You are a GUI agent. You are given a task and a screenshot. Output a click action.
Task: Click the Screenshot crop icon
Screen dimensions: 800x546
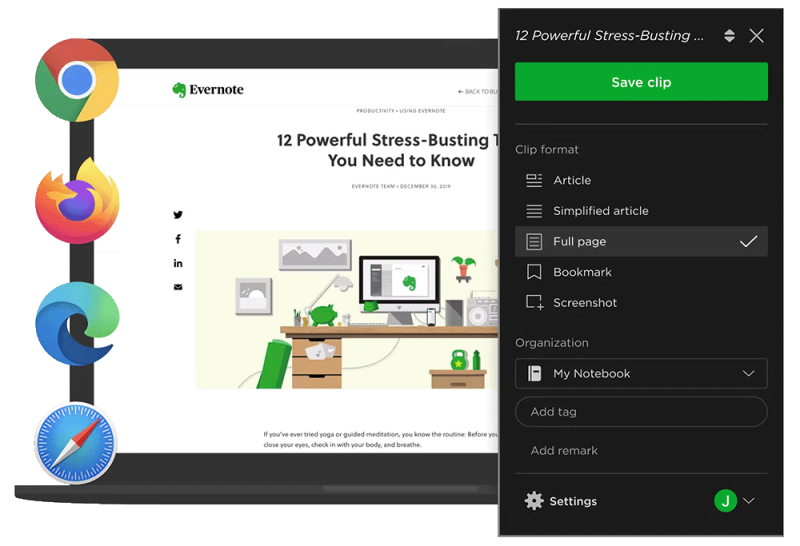(535, 303)
